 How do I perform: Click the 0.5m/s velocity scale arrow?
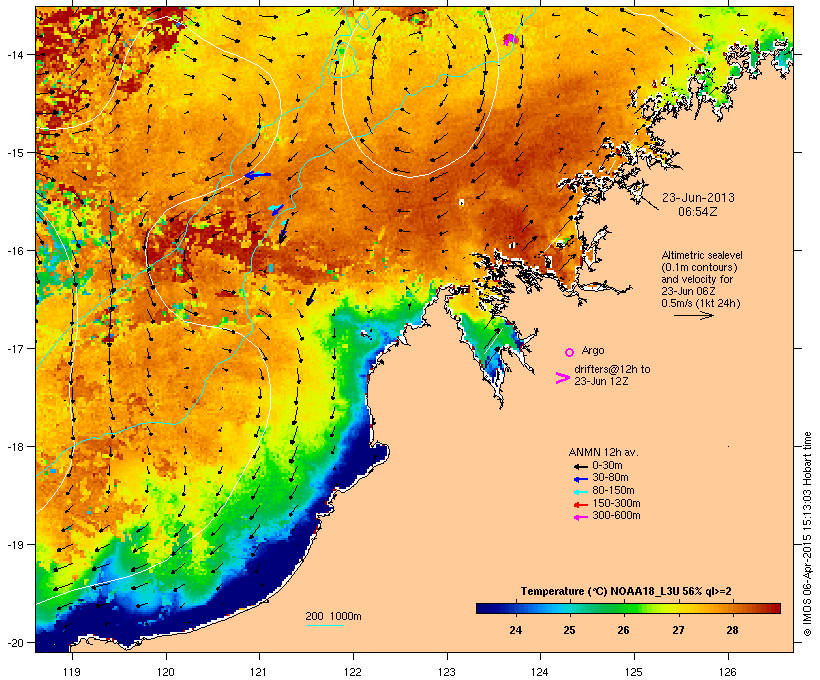(x=693, y=315)
